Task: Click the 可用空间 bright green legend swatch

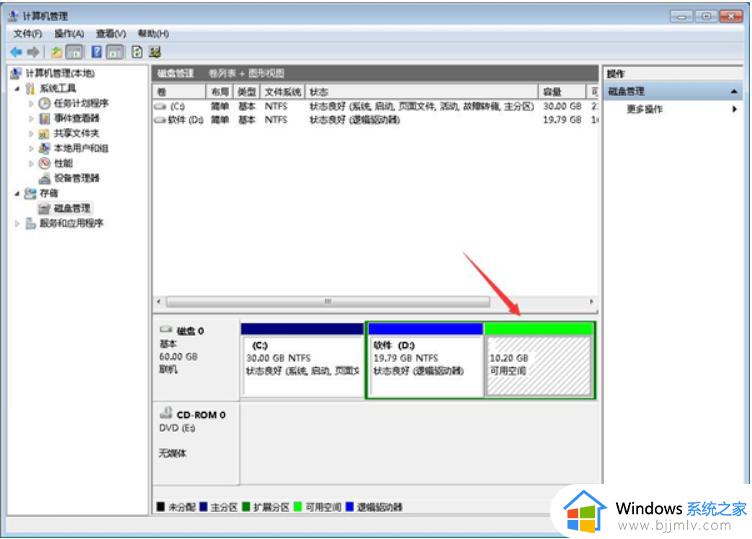Action: coord(297,506)
